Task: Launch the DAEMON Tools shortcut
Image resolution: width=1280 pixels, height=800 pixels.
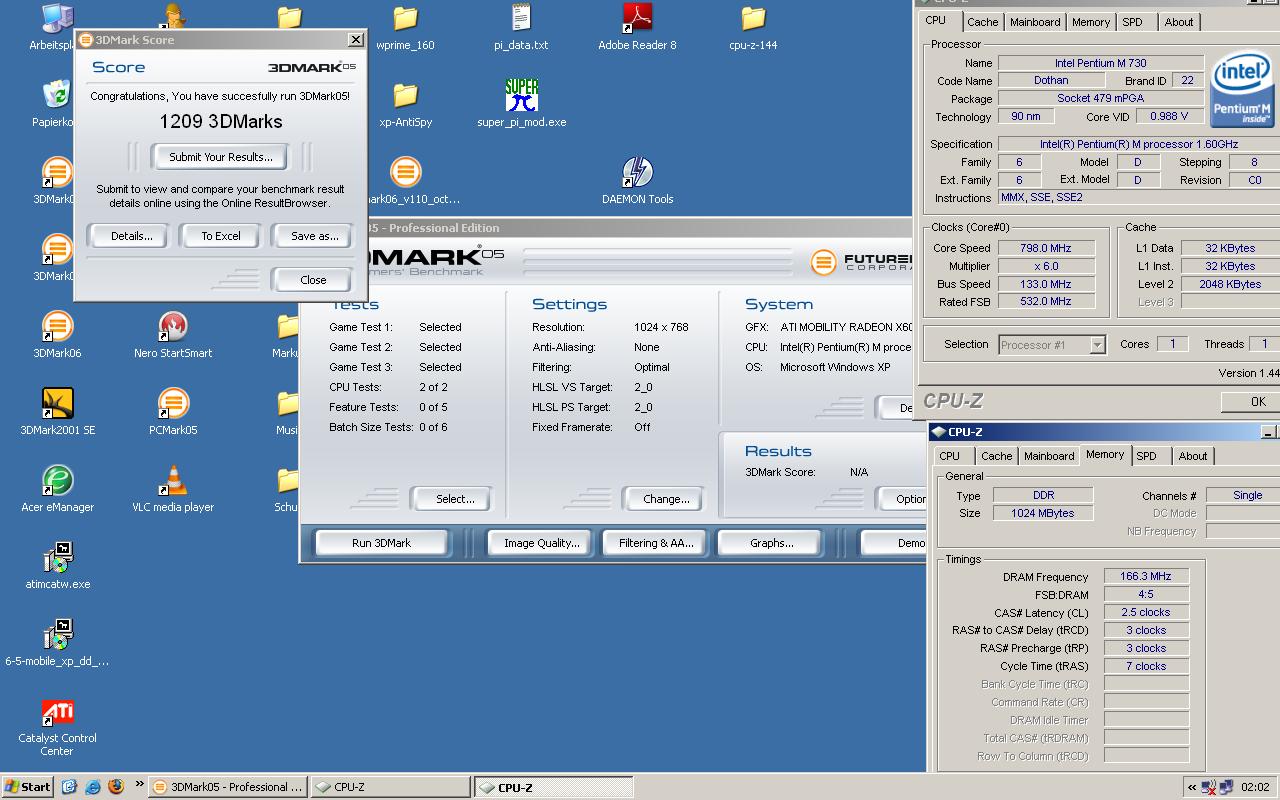Action: pos(637,172)
